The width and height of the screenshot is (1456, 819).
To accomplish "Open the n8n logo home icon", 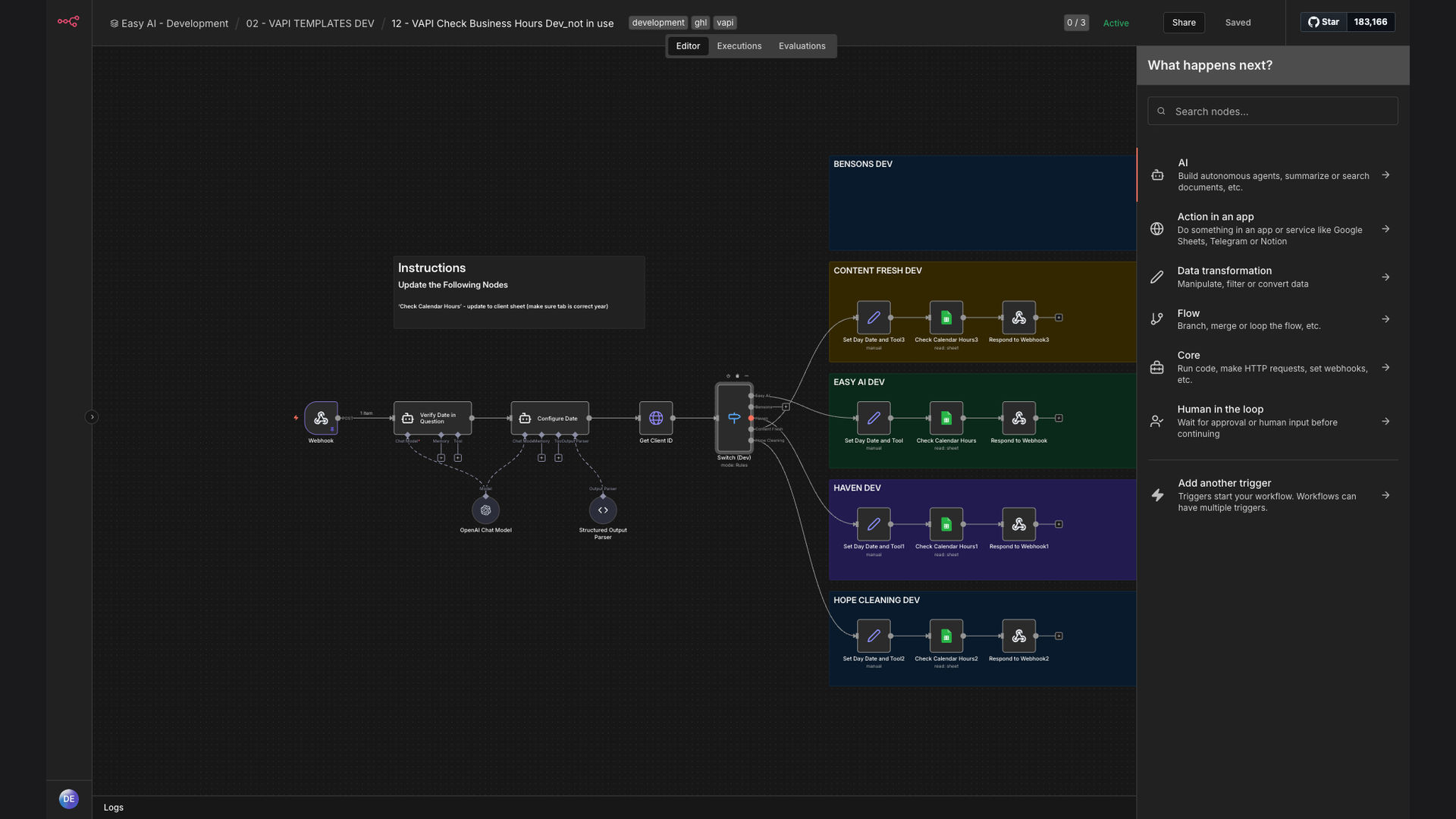I will coord(68,22).
